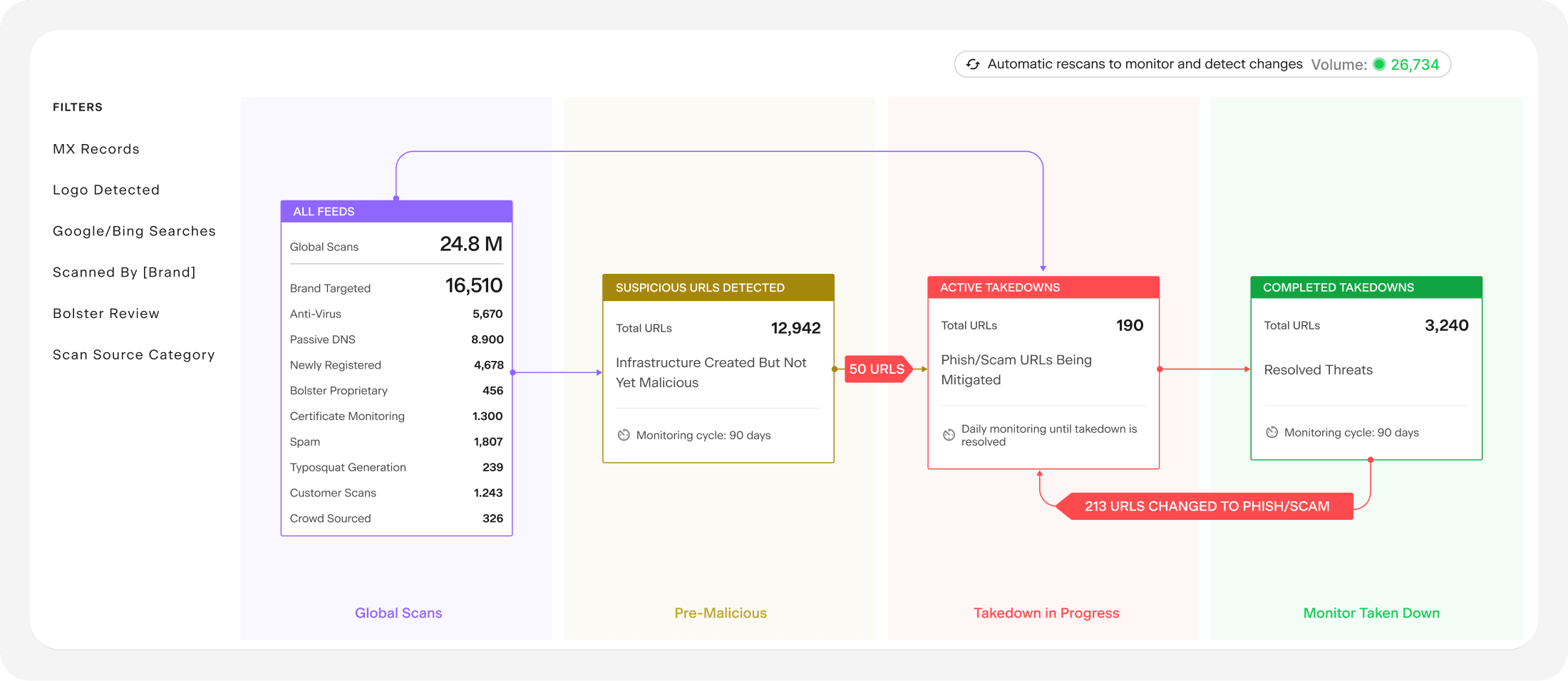
Task: Click the Volume 26,734 counter
Action: point(1414,64)
